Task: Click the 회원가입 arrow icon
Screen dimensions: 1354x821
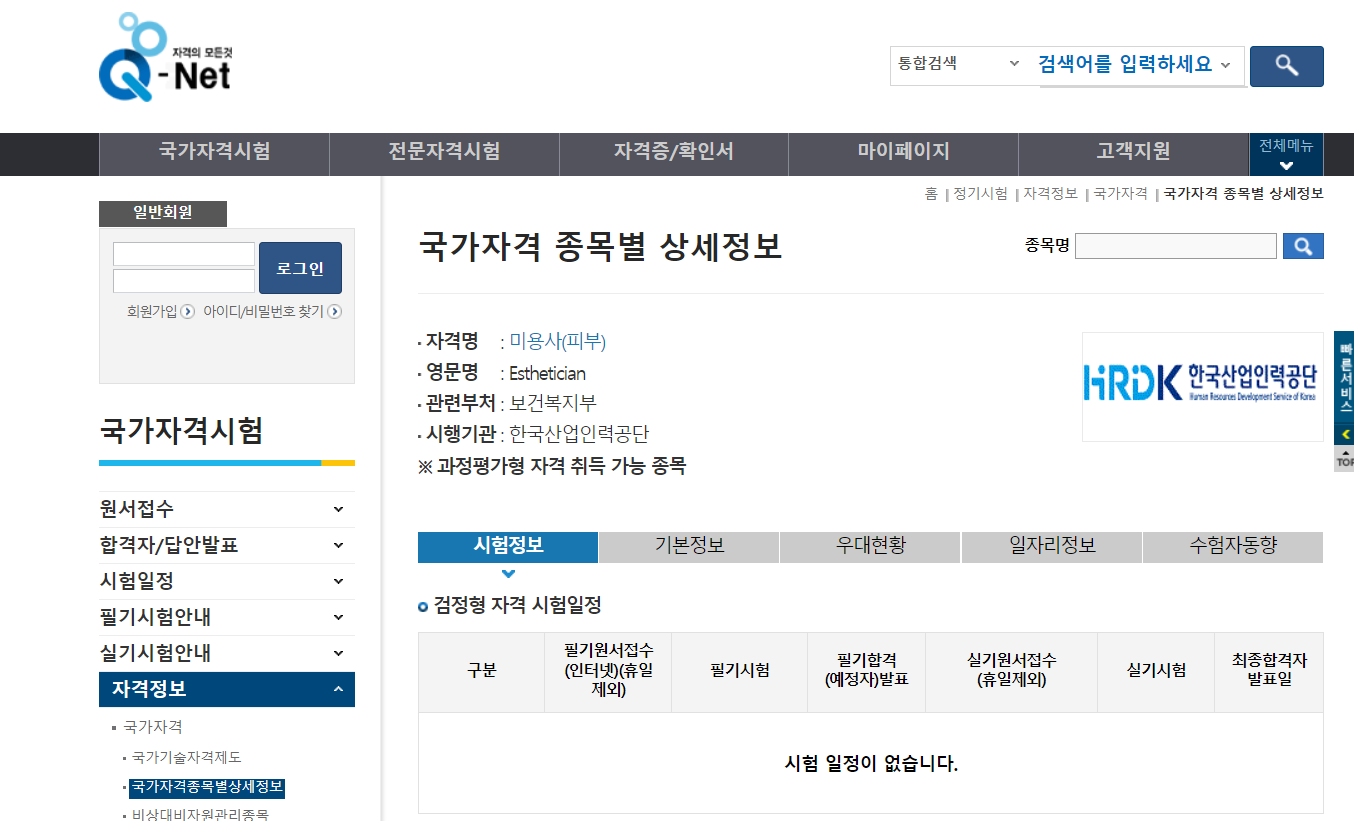Action: pos(186,311)
